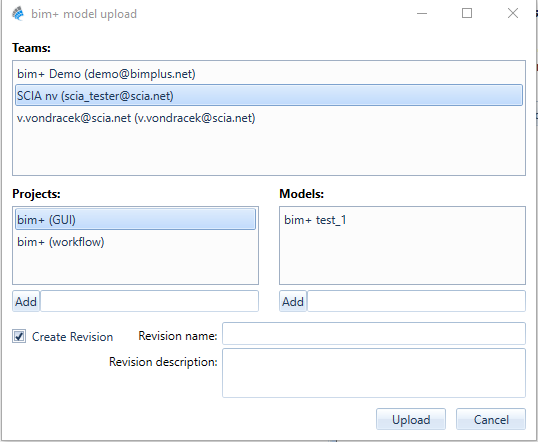Screen dimensions: 538x442
Task: Uncheck the Create Revision checkbox
Action: click(19, 336)
